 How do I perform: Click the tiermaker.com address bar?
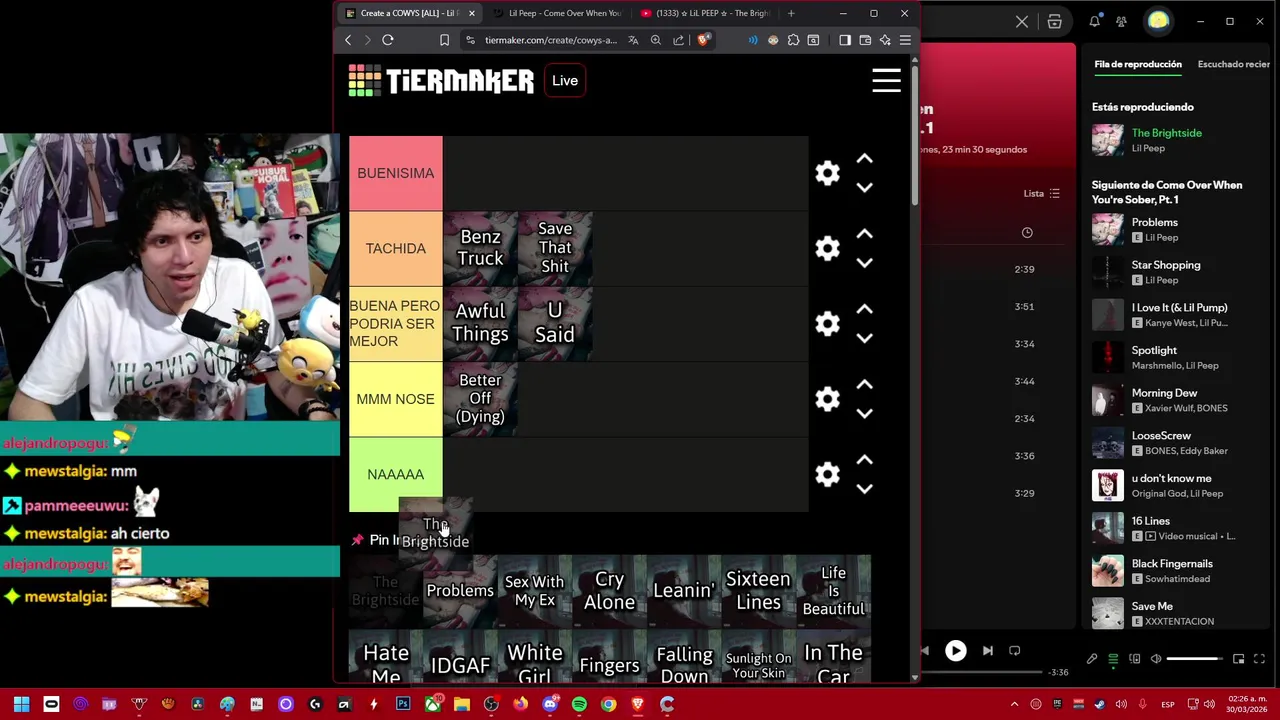(550, 40)
